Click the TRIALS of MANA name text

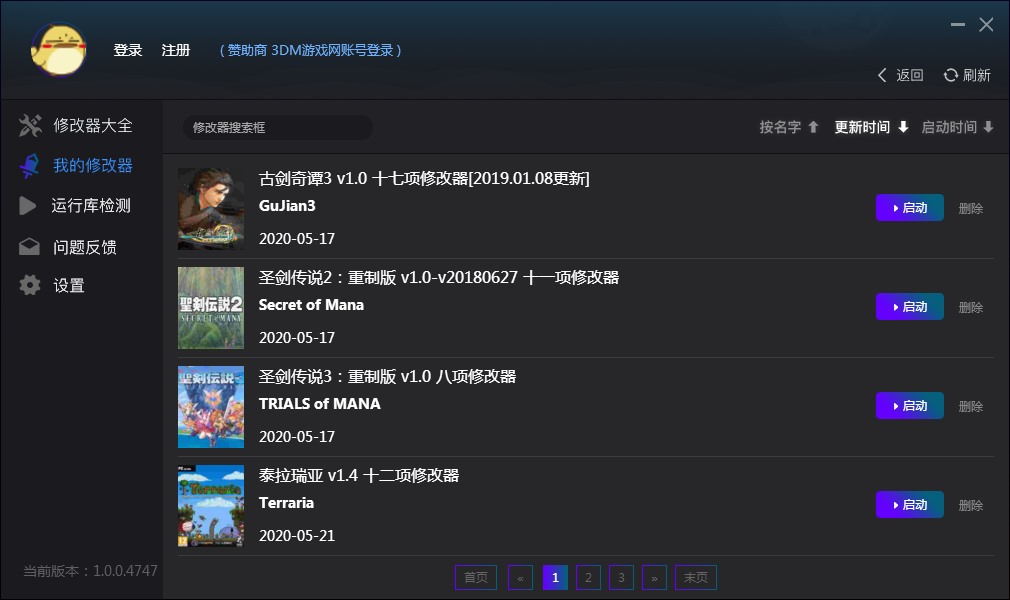(319, 403)
